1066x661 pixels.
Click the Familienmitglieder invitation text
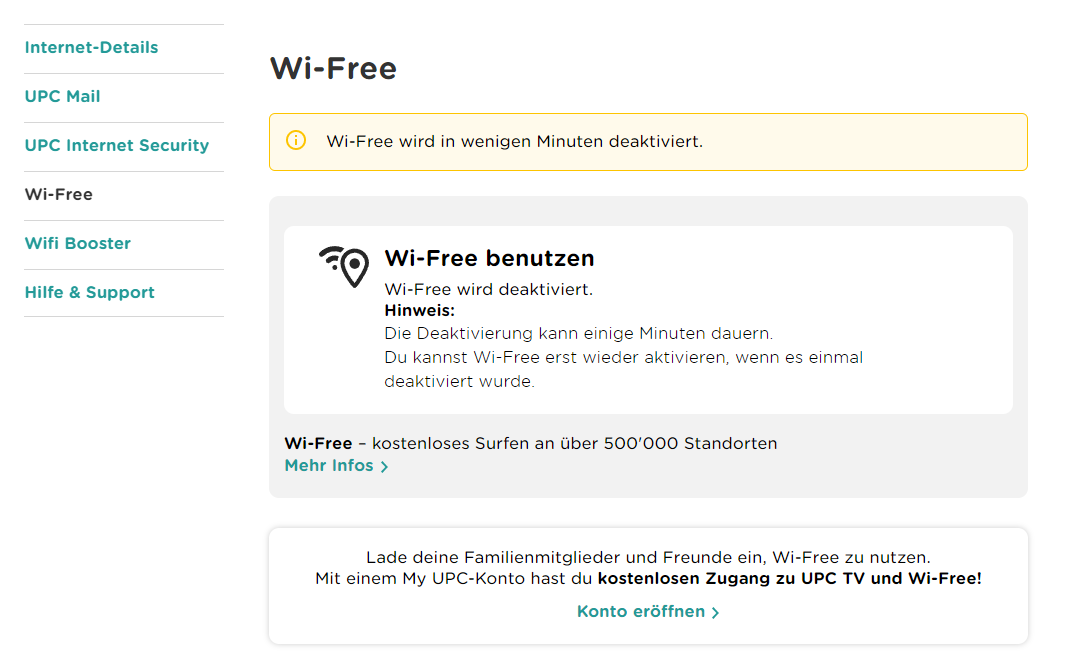pyautogui.click(x=648, y=557)
